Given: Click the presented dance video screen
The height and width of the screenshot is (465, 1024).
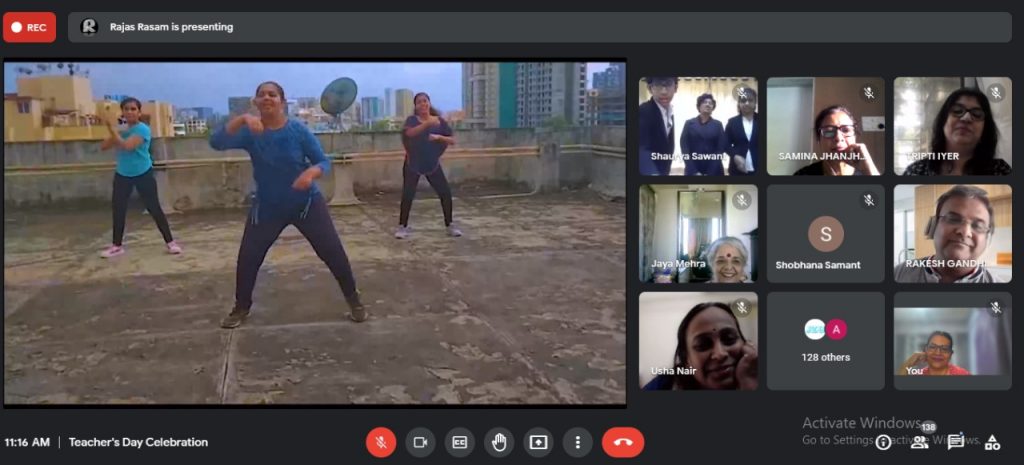Looking at the screenshot, I should (315, 233).
